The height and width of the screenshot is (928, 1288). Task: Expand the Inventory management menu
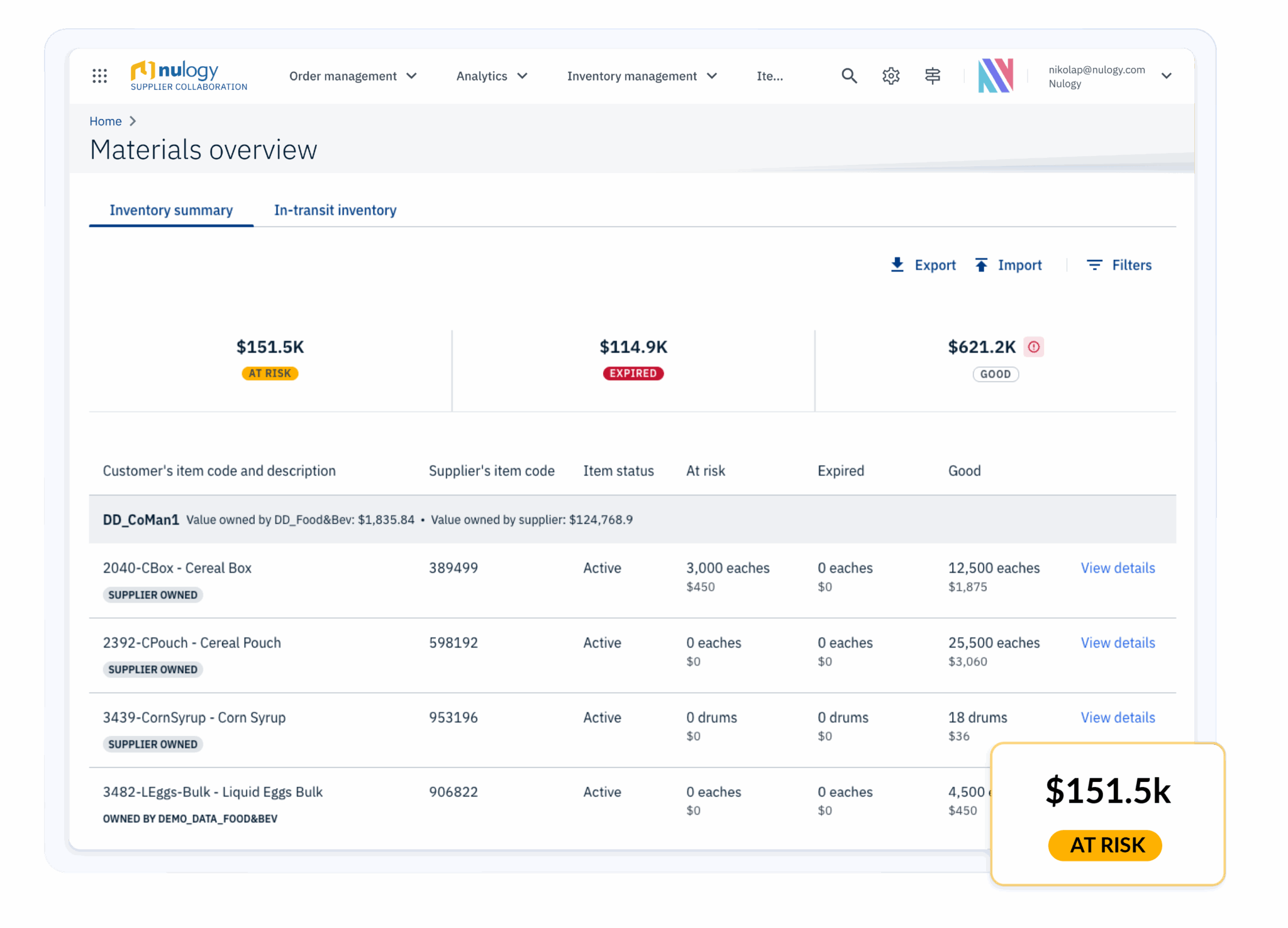click(x=642, y=76)
